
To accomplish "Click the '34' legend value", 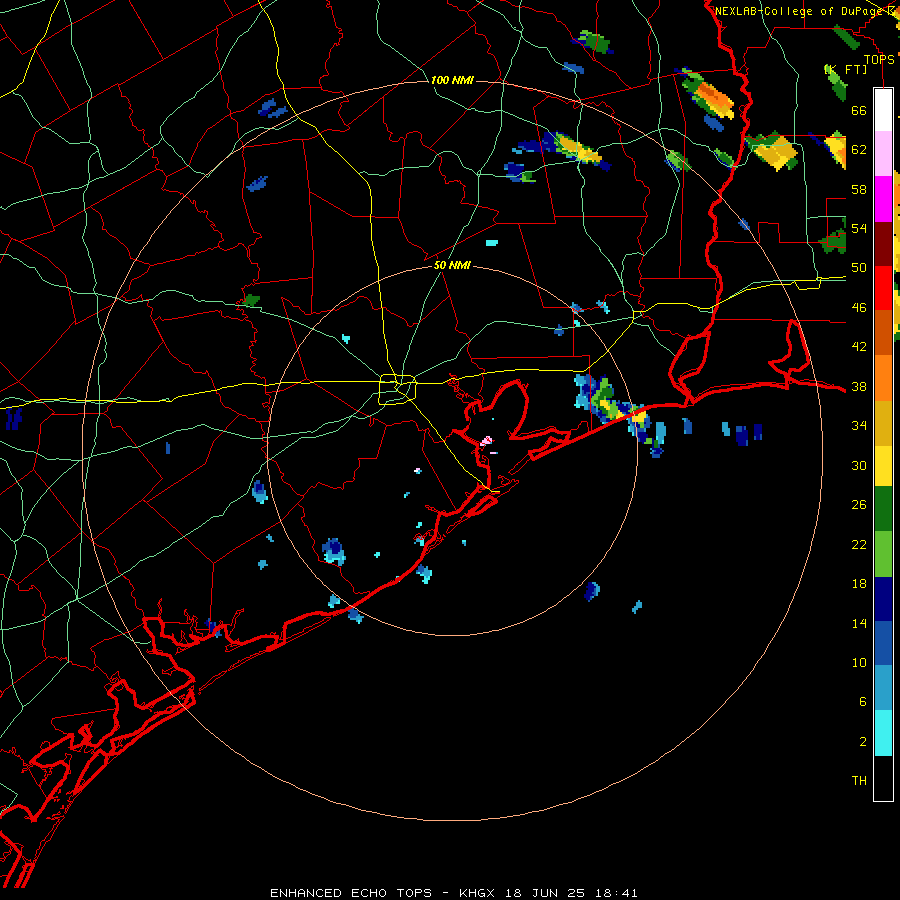I will pos(859,425).
